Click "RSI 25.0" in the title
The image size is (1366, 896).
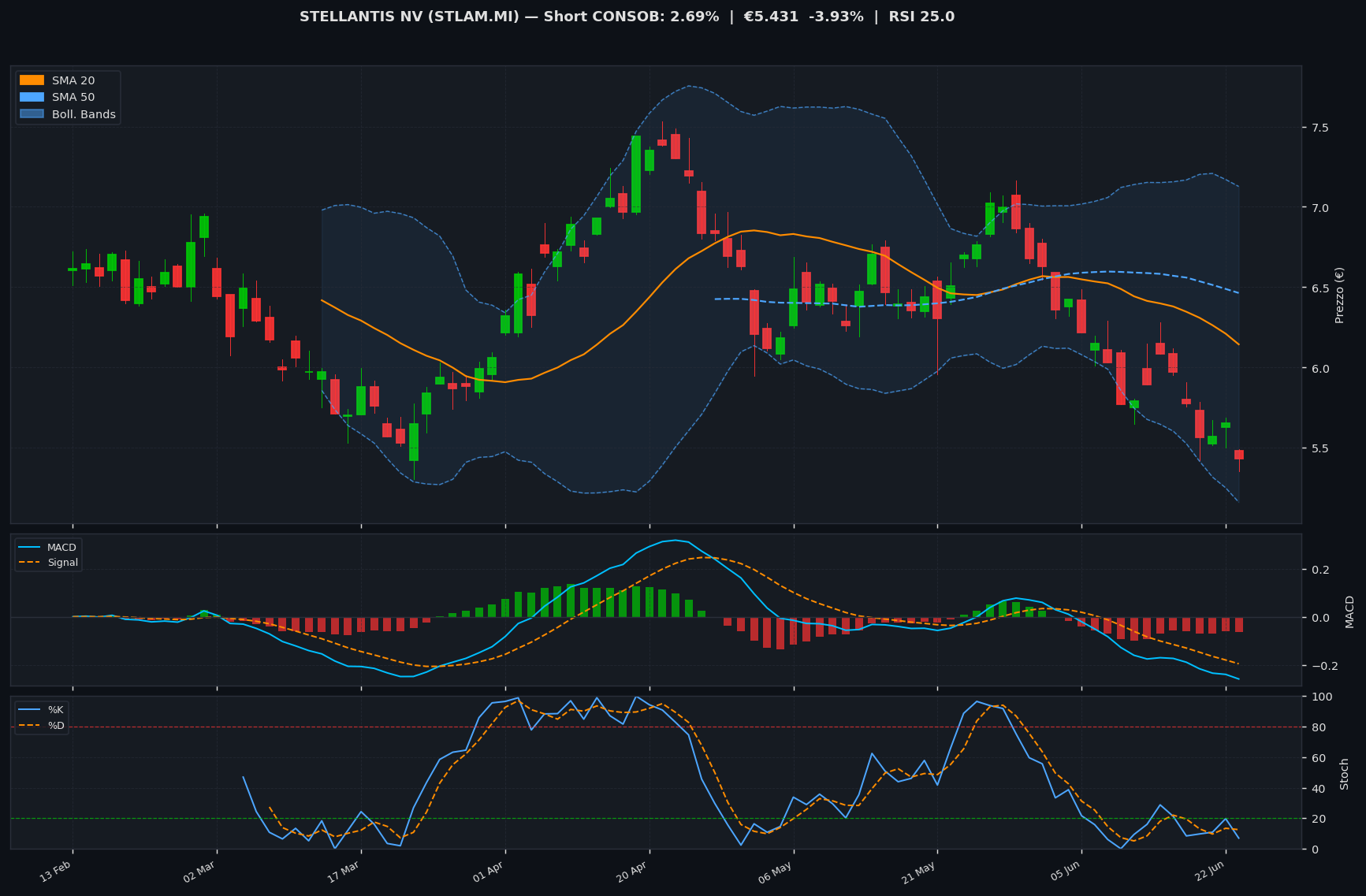pos(921,17)
